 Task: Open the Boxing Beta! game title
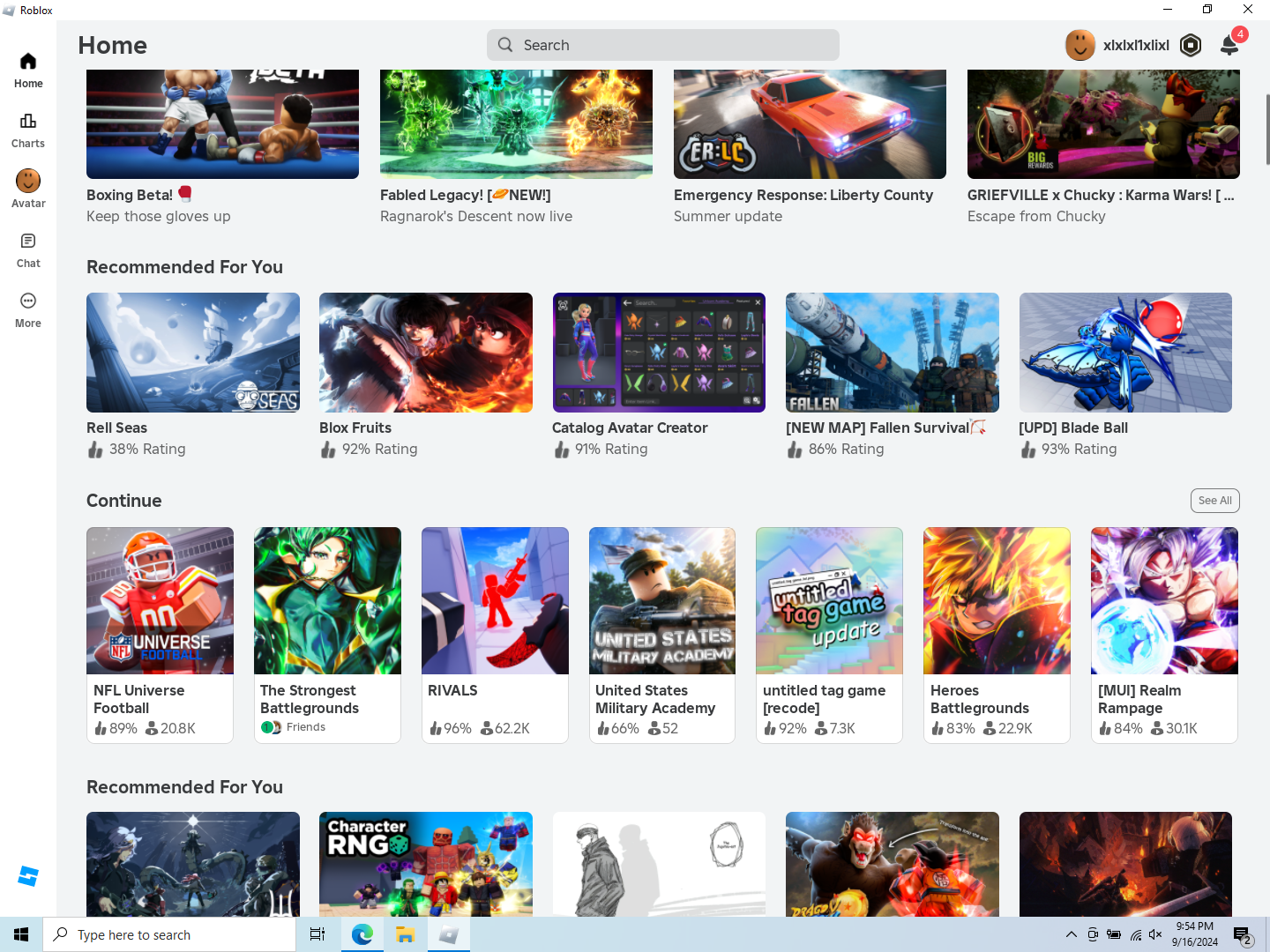click(139, 195)
